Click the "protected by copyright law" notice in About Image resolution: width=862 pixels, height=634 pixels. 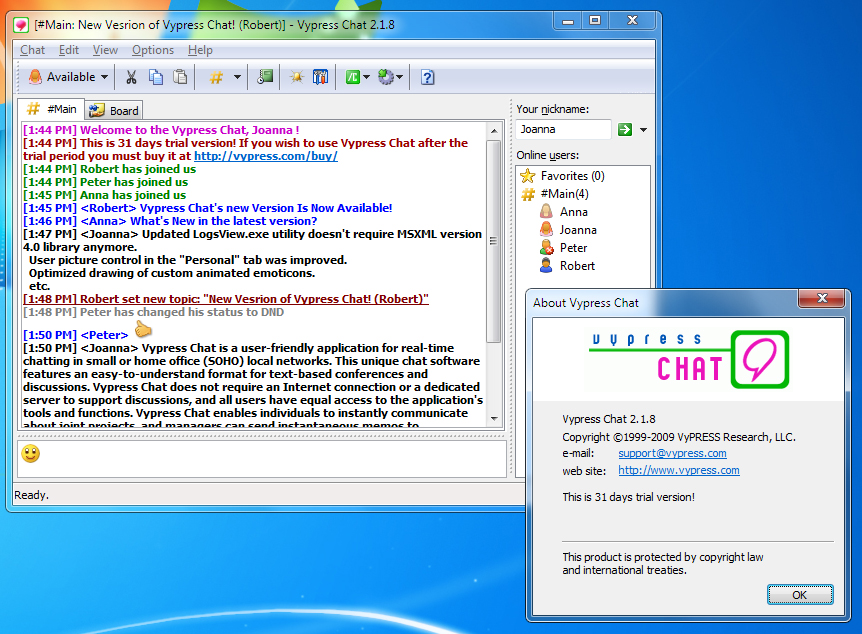pyautogui.click(x=662, y=564)
